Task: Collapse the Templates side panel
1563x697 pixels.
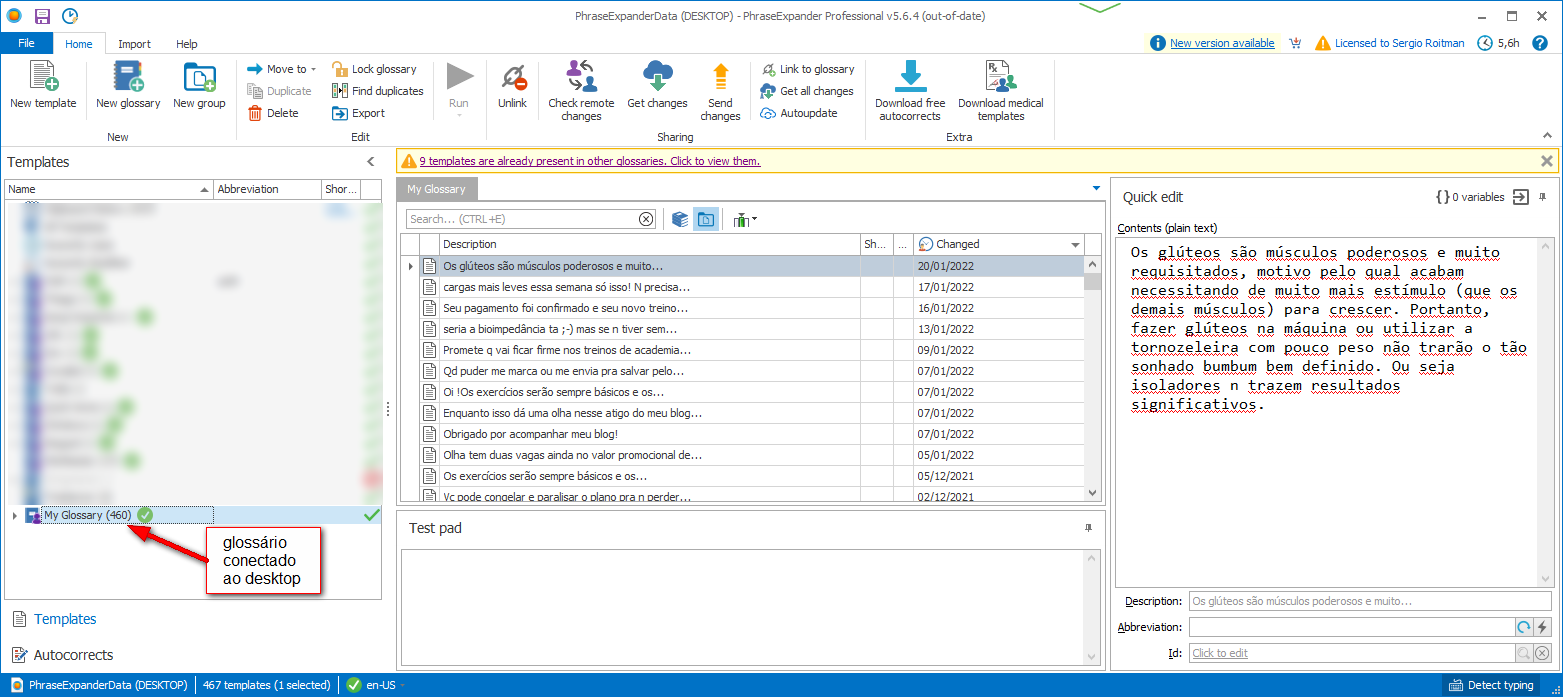Action: tap(370, 162)
